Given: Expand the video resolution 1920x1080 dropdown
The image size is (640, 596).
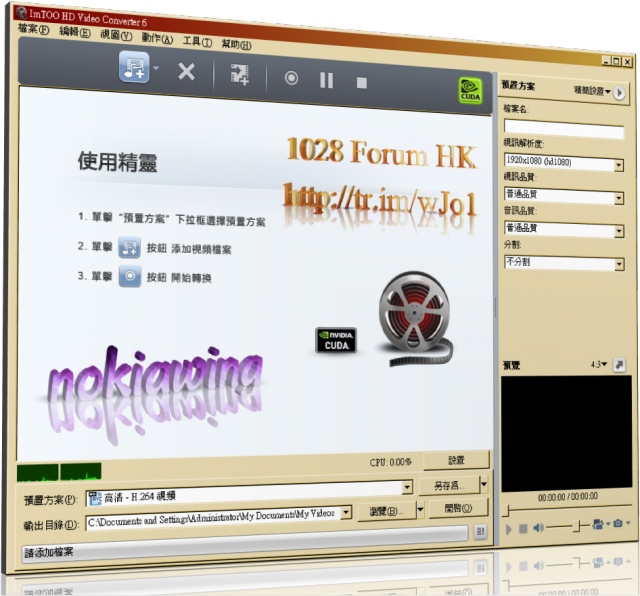Looking at the screenshot, I should (619, 164).
